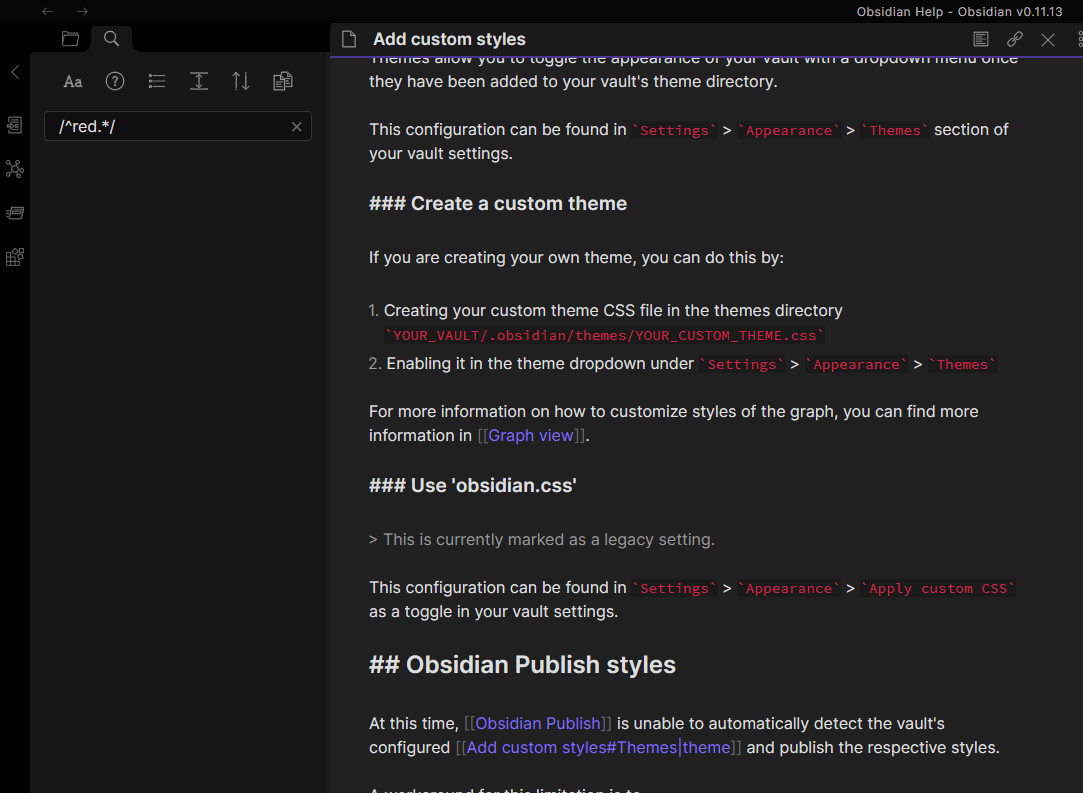
Task: Switch to the search tab
Action: coord(111,39)
